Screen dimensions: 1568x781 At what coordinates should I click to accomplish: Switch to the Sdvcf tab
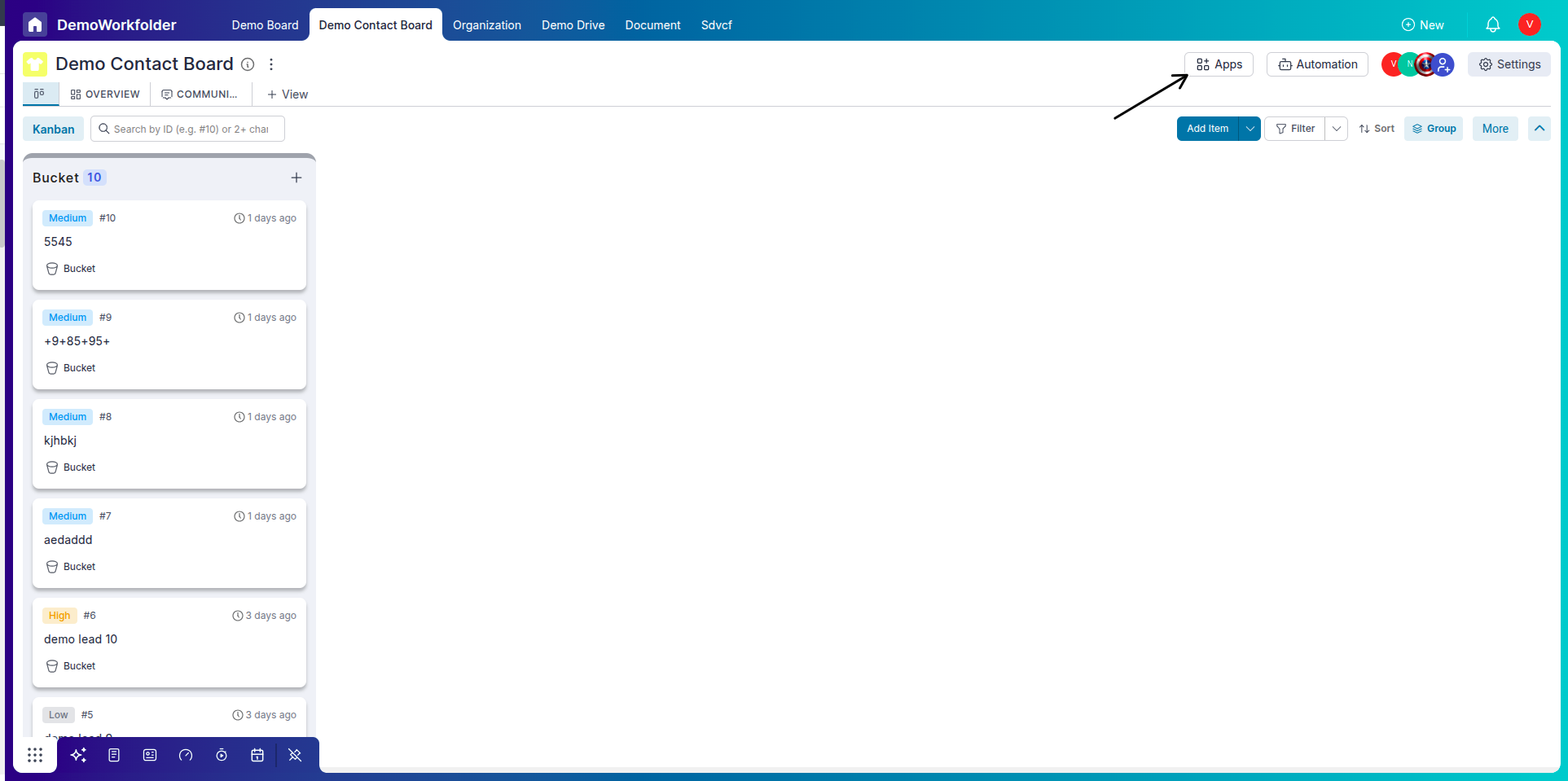pos(717,25)
